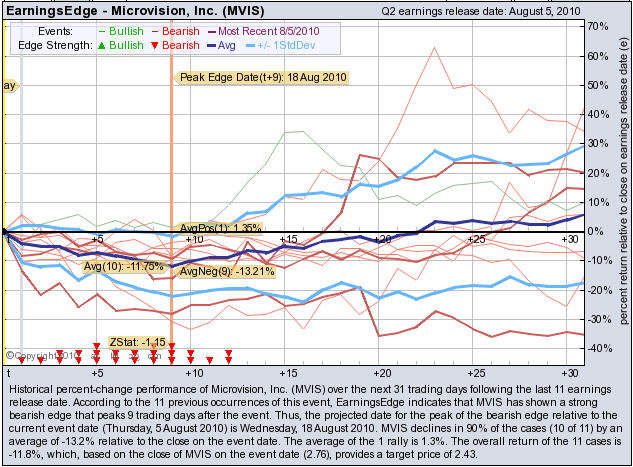633x467 pixels.
Task: Click the red dash beside Events Bearish
Action: point(155,31)
